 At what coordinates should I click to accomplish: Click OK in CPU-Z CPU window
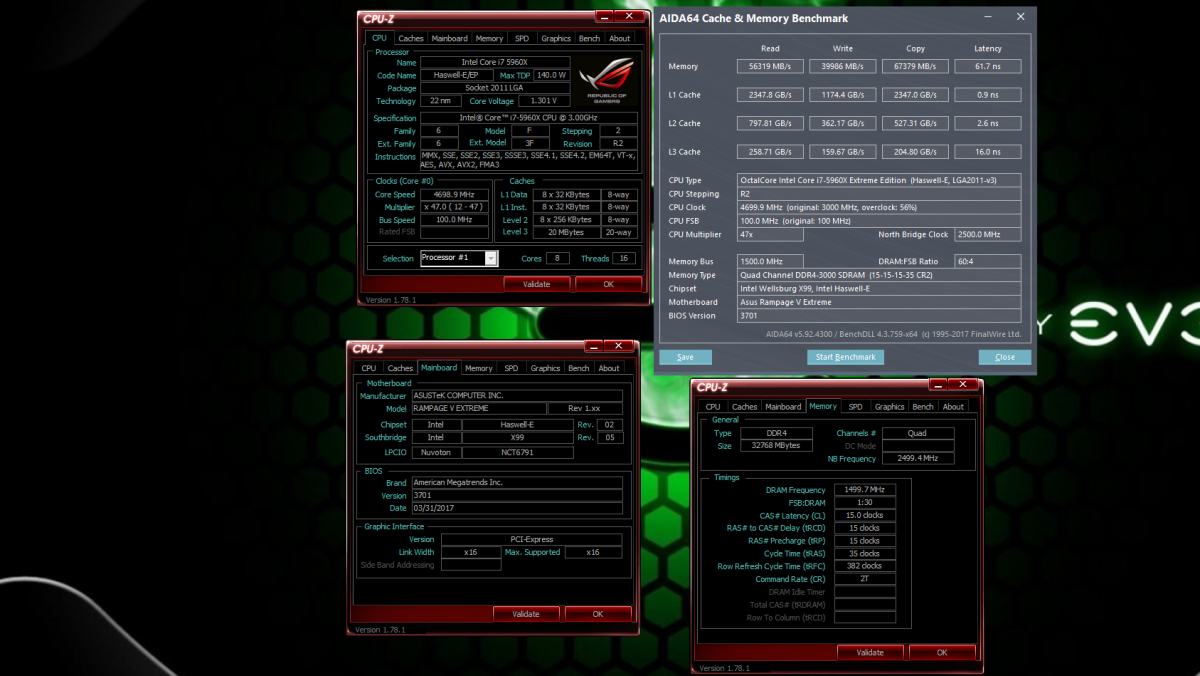(x=609, y=284)
